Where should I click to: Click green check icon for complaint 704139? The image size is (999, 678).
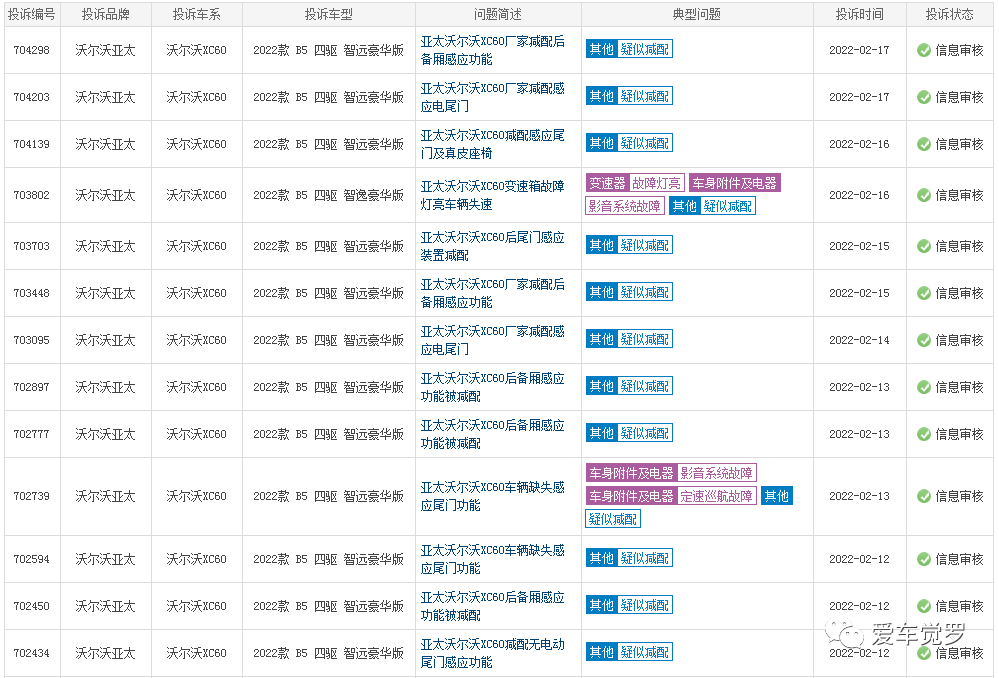tap(924, 145)
